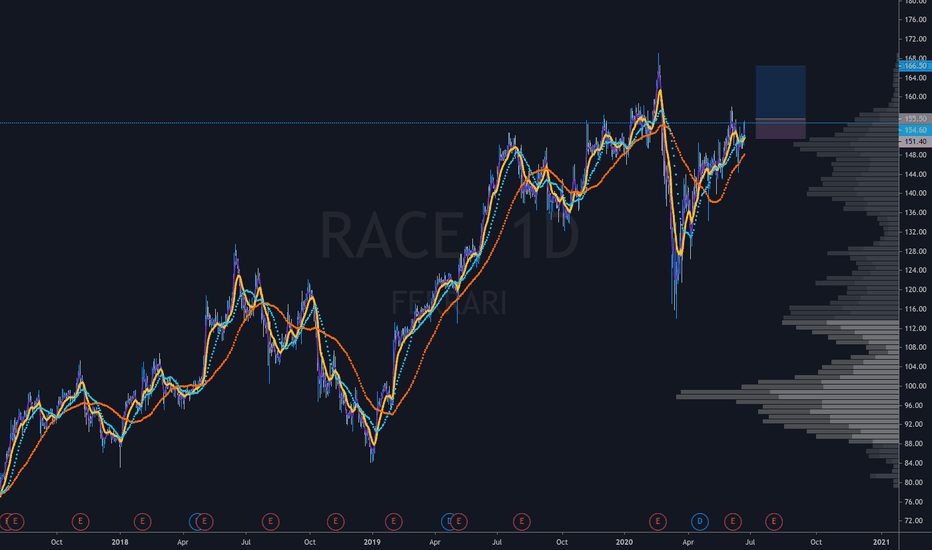This screenshot has width=932, height=550.
Task: Open the blue dividend D marker after Apr 2020
Action: click(700, 522)
